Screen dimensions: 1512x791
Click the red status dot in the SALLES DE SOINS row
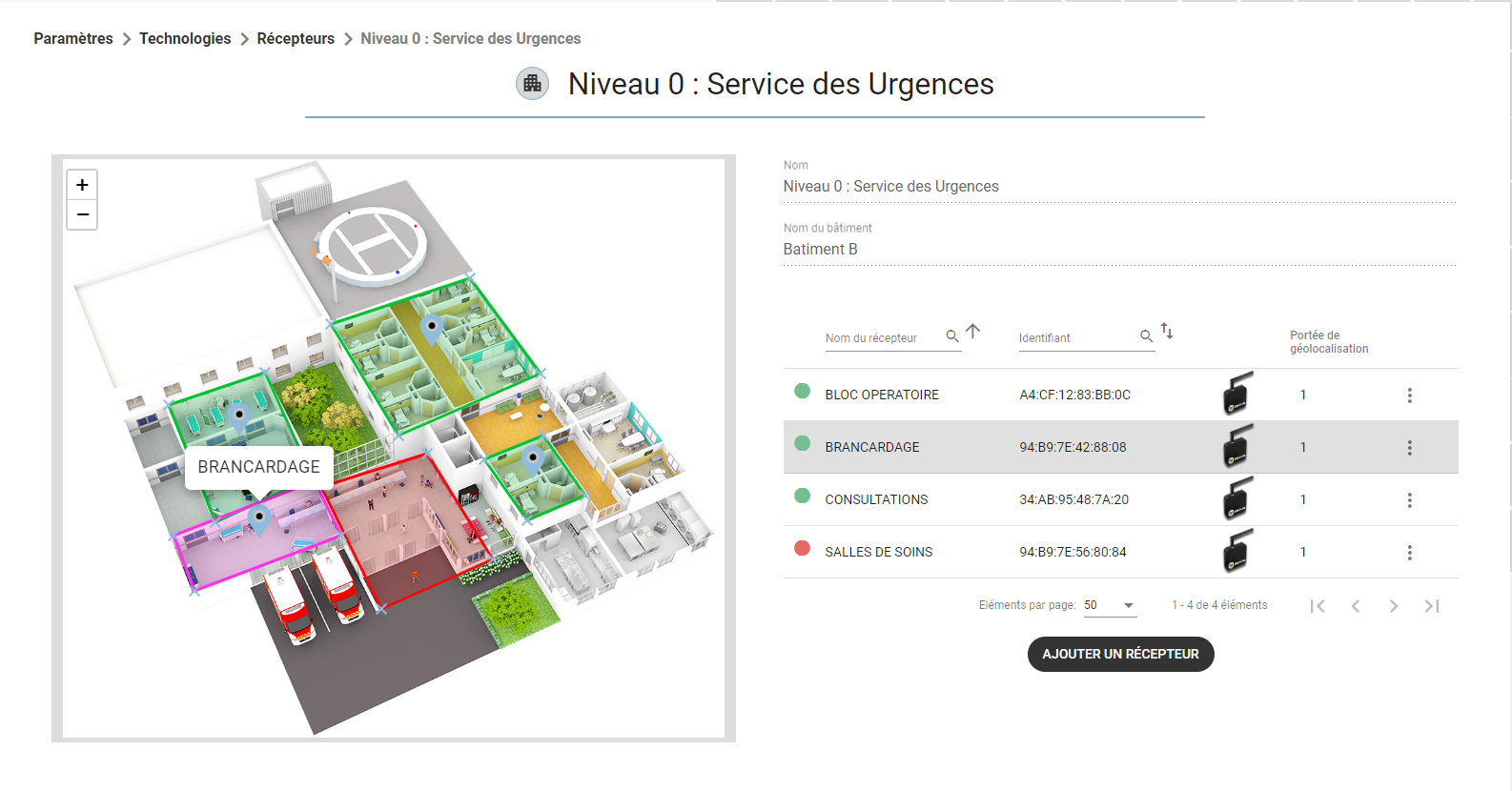[x=803, y=548]
